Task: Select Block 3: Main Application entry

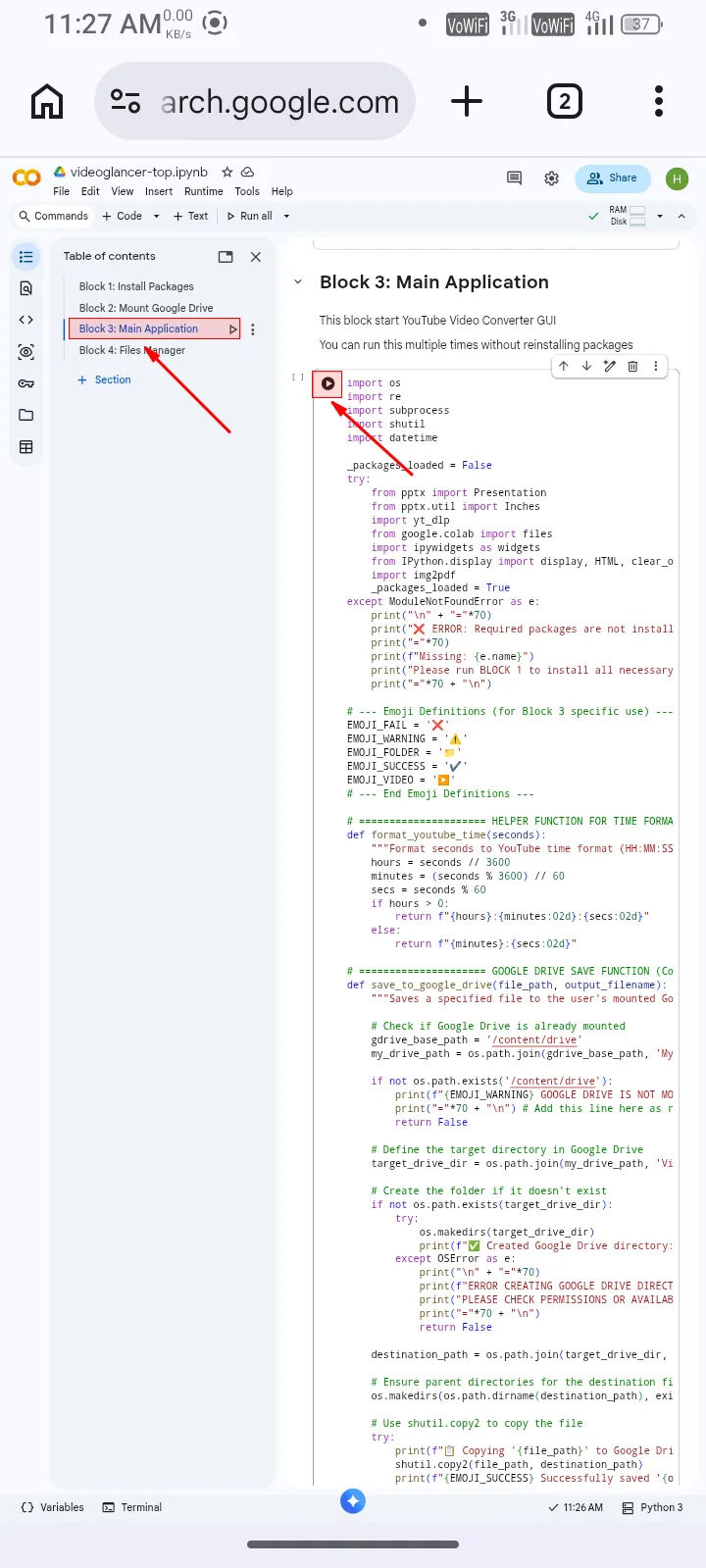Action: click(138, 329)
